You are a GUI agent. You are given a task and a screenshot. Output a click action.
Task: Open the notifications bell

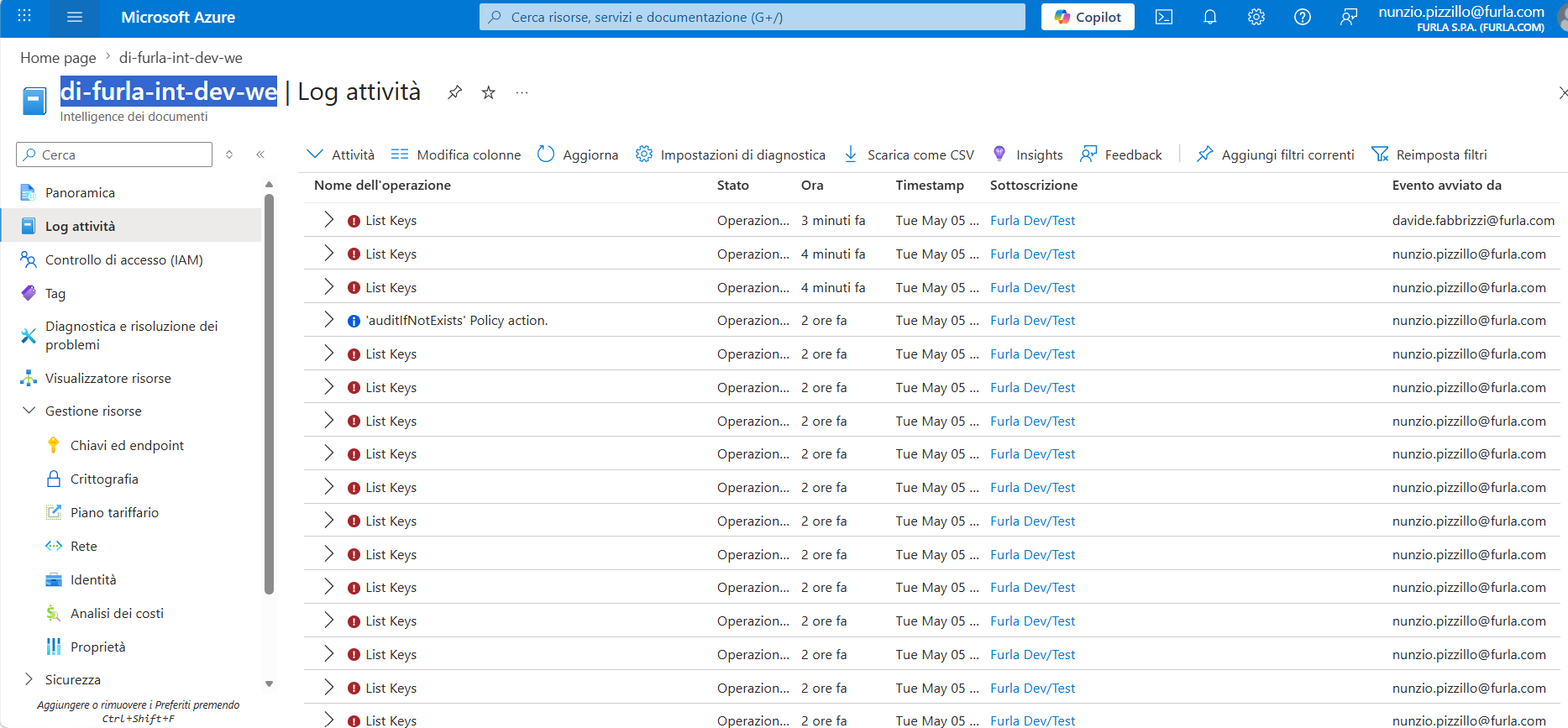click(x=1210, y=17)
